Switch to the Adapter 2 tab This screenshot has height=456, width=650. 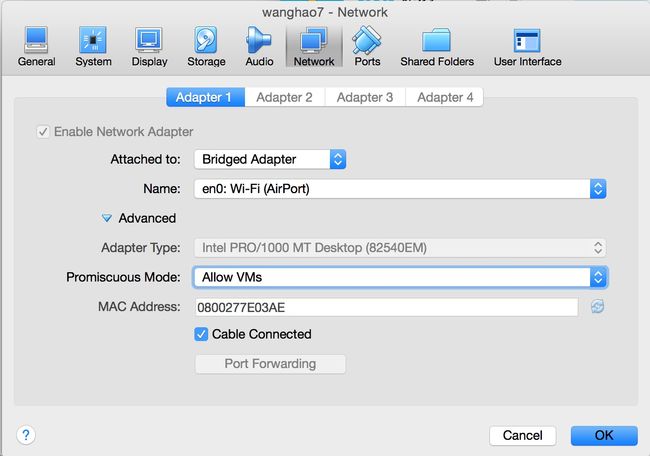(x=284, y=97)
